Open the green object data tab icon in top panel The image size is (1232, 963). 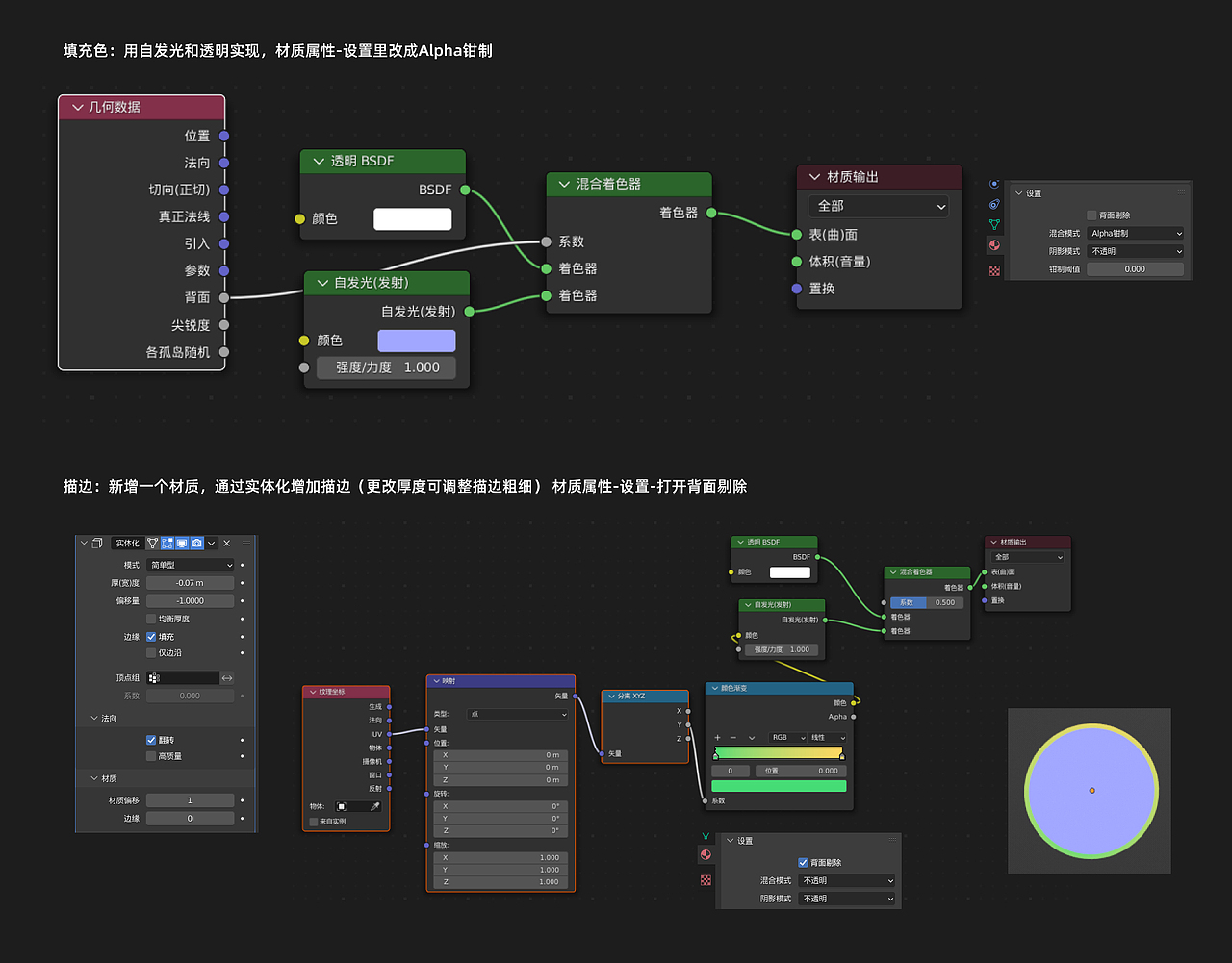click(x=994, y=224)
